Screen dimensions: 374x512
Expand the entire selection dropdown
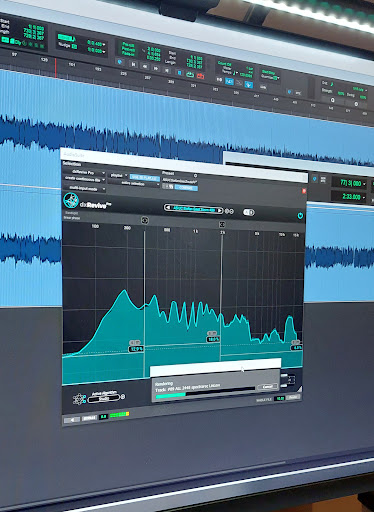(134, 184)
